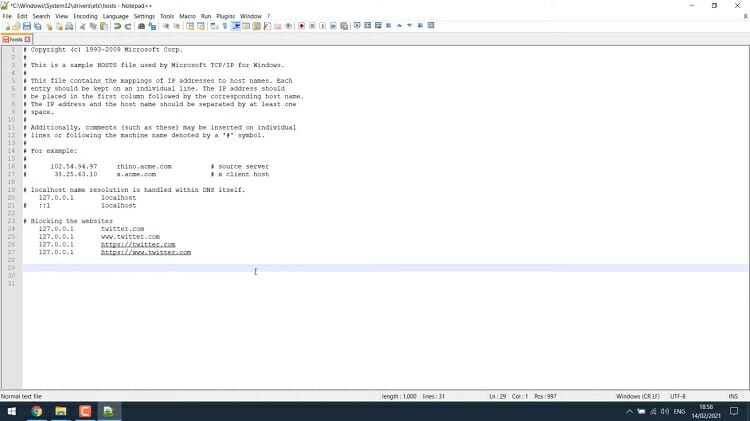Play back the recorded macro

coord(322,26)
